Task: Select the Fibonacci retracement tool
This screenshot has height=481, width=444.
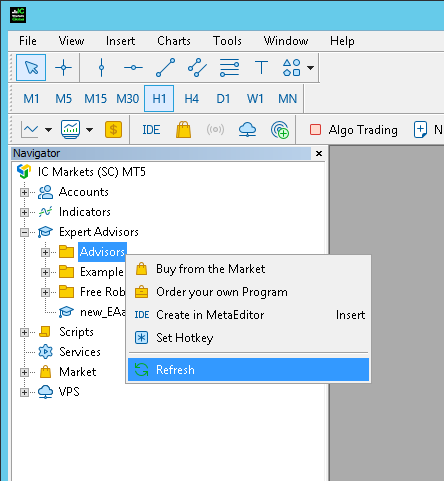Action: click(229, 68)
